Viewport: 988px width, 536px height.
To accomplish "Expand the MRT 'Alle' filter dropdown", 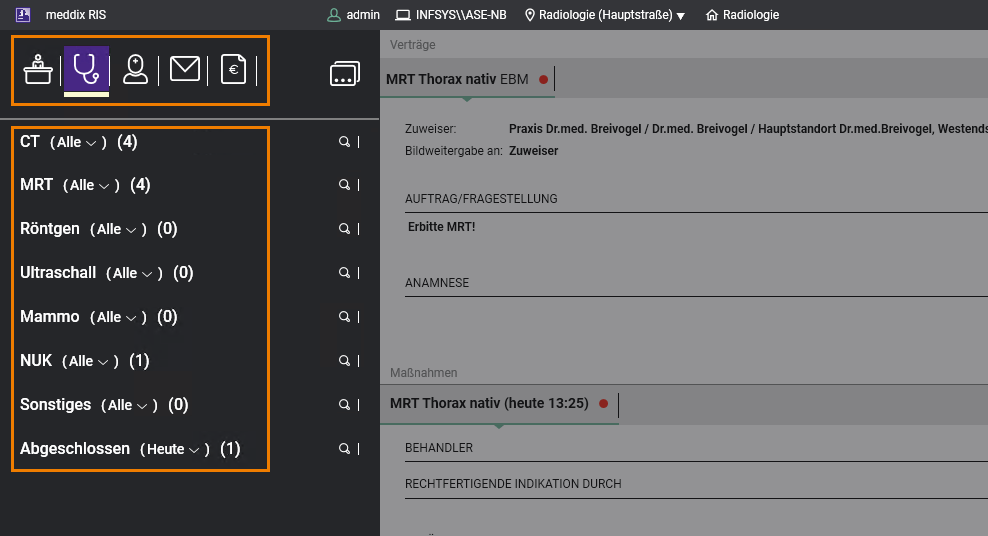I will [91, 186].
